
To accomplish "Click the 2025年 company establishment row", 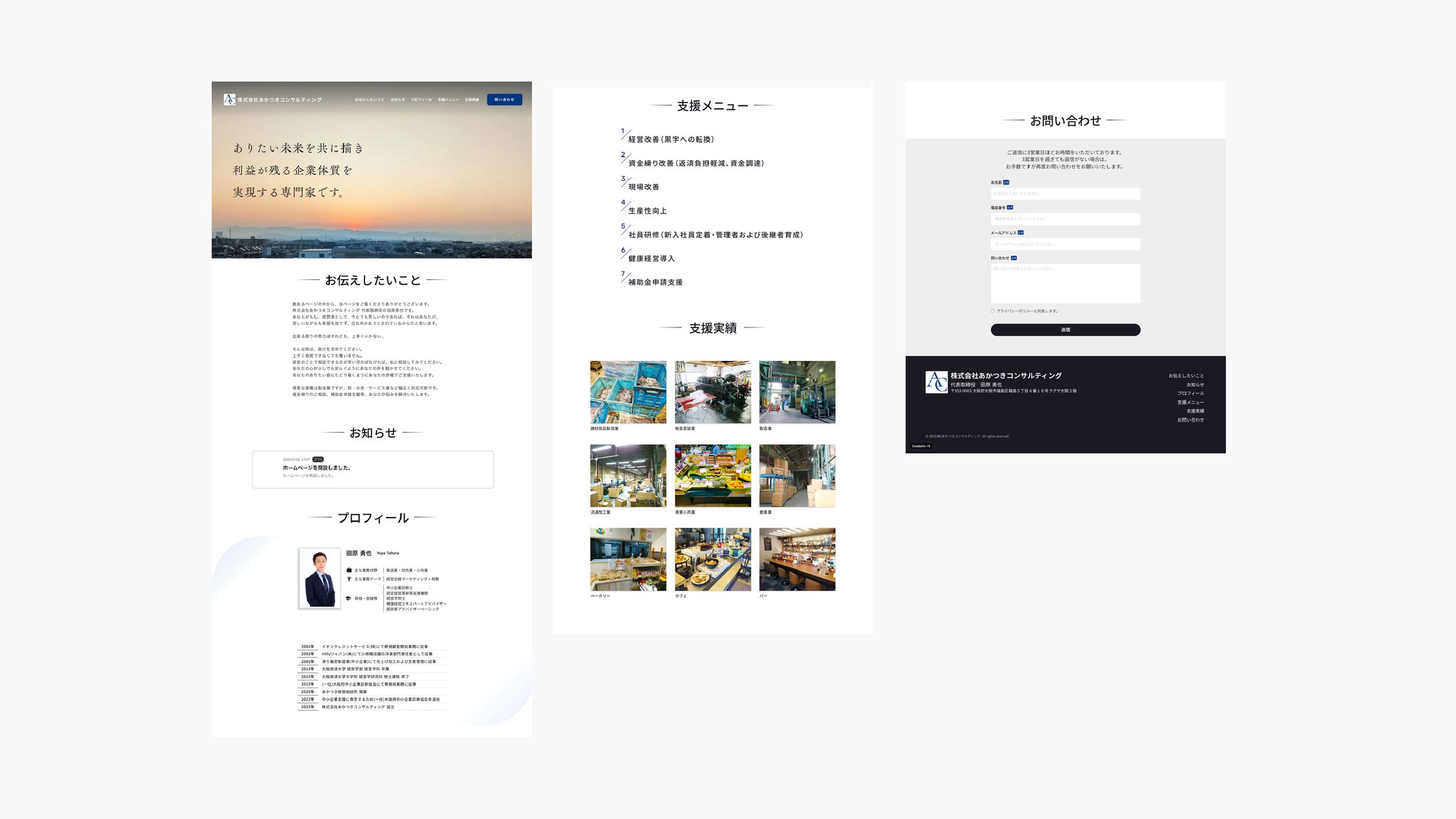I will coord(373,707).
